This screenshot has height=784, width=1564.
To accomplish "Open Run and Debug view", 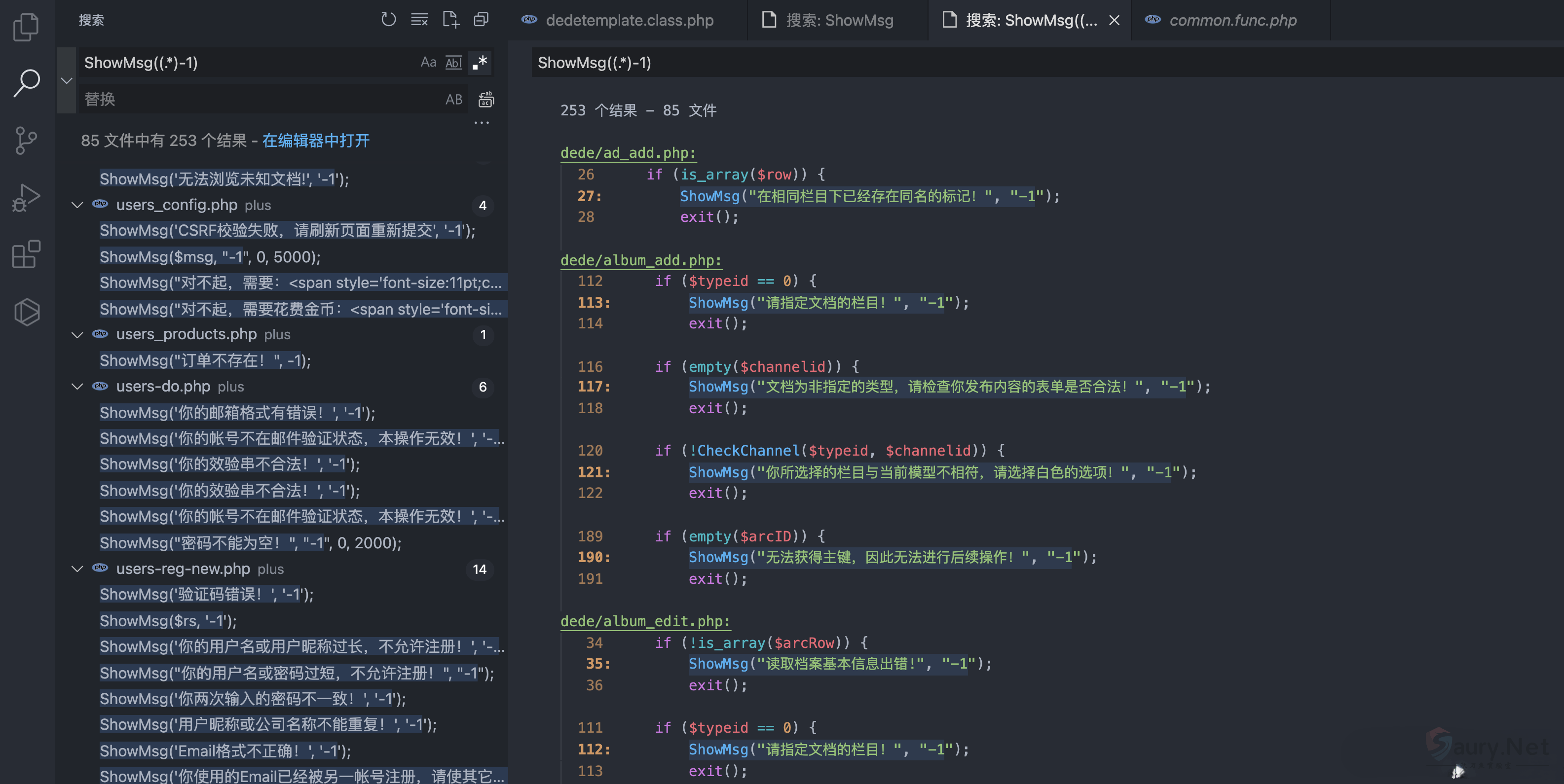I will pyautogui.click(x=26, y=198).
